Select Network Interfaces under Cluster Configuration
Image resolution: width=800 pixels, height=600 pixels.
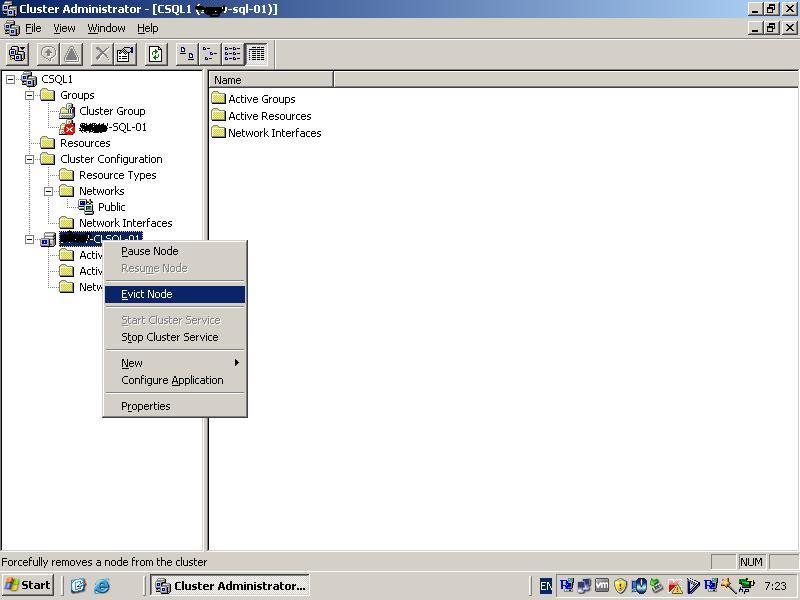pos(126,223)
